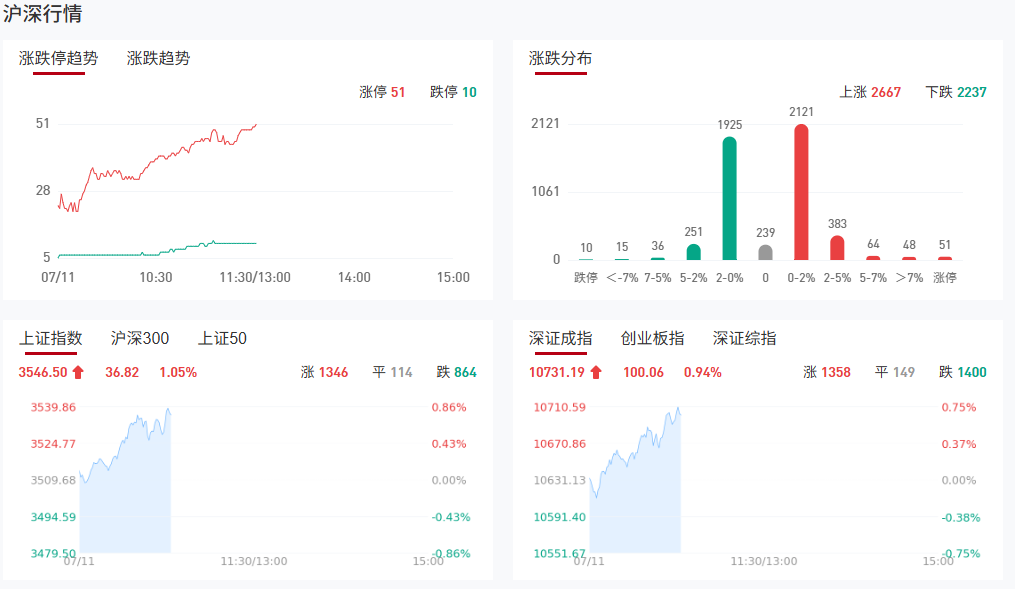Click the 涨跌分布 heading
This screenshot has width=1015, height=589.
pos(560,58)
